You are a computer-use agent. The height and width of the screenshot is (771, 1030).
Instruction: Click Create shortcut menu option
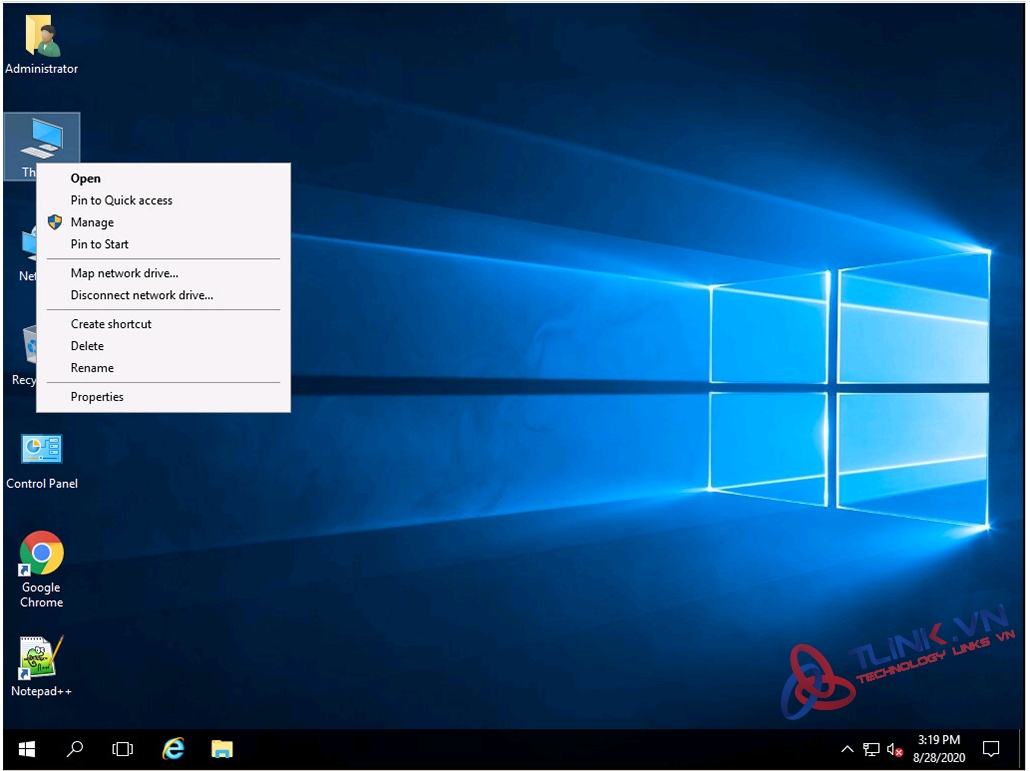tap(111, 324)
